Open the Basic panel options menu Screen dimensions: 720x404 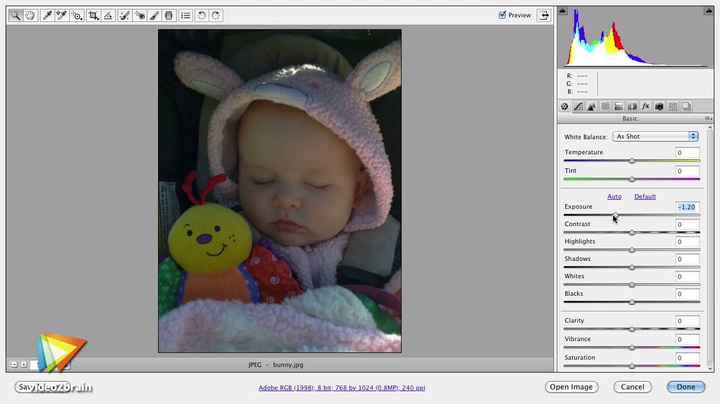708,119
